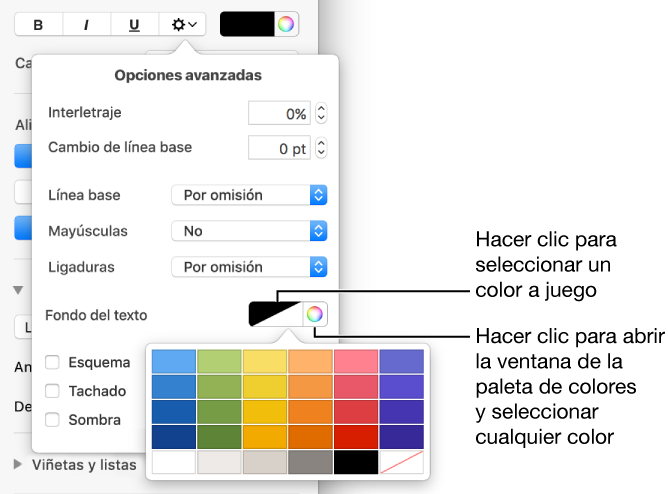This screenshot has width=668, height=494.
Task: Select the light blue swatch in top row
Action: coord(174,362)
